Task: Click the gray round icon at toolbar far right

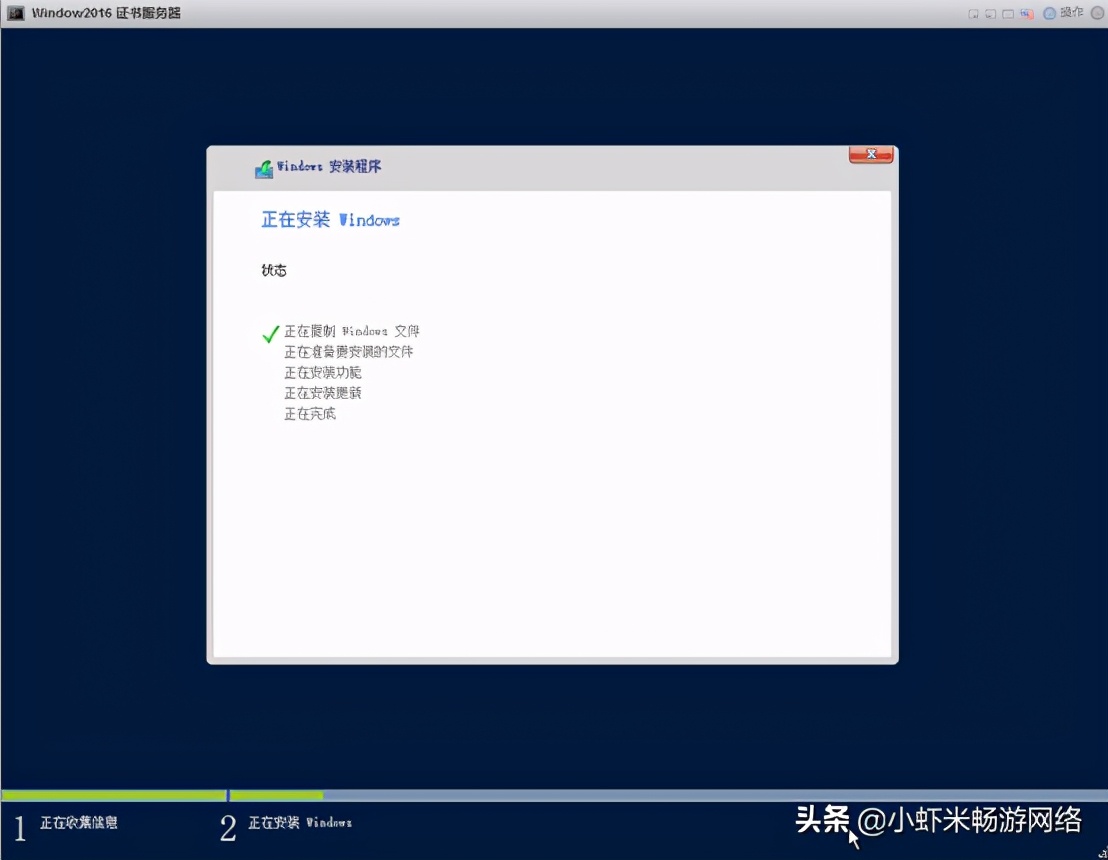Action: tap(1097, 13)
